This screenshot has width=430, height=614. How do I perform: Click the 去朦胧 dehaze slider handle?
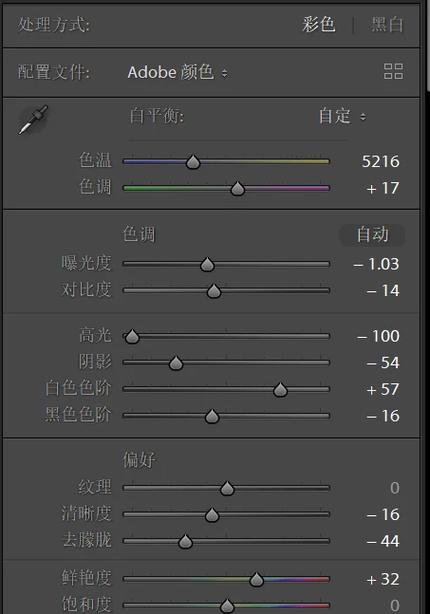[185, 542]
